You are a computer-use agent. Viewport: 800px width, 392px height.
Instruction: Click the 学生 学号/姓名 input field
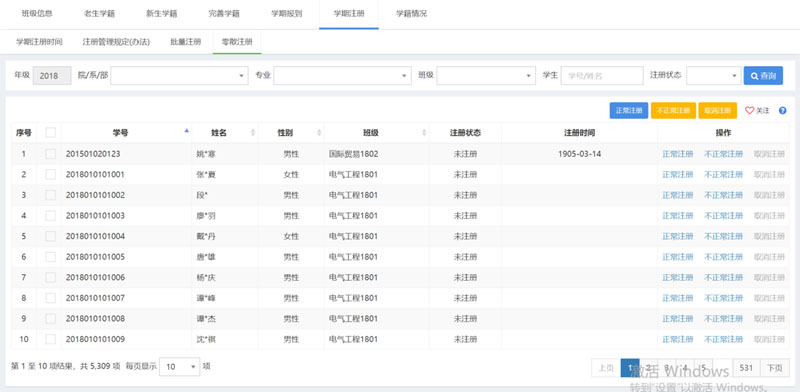pyautogui.click(x=602, y=76)
